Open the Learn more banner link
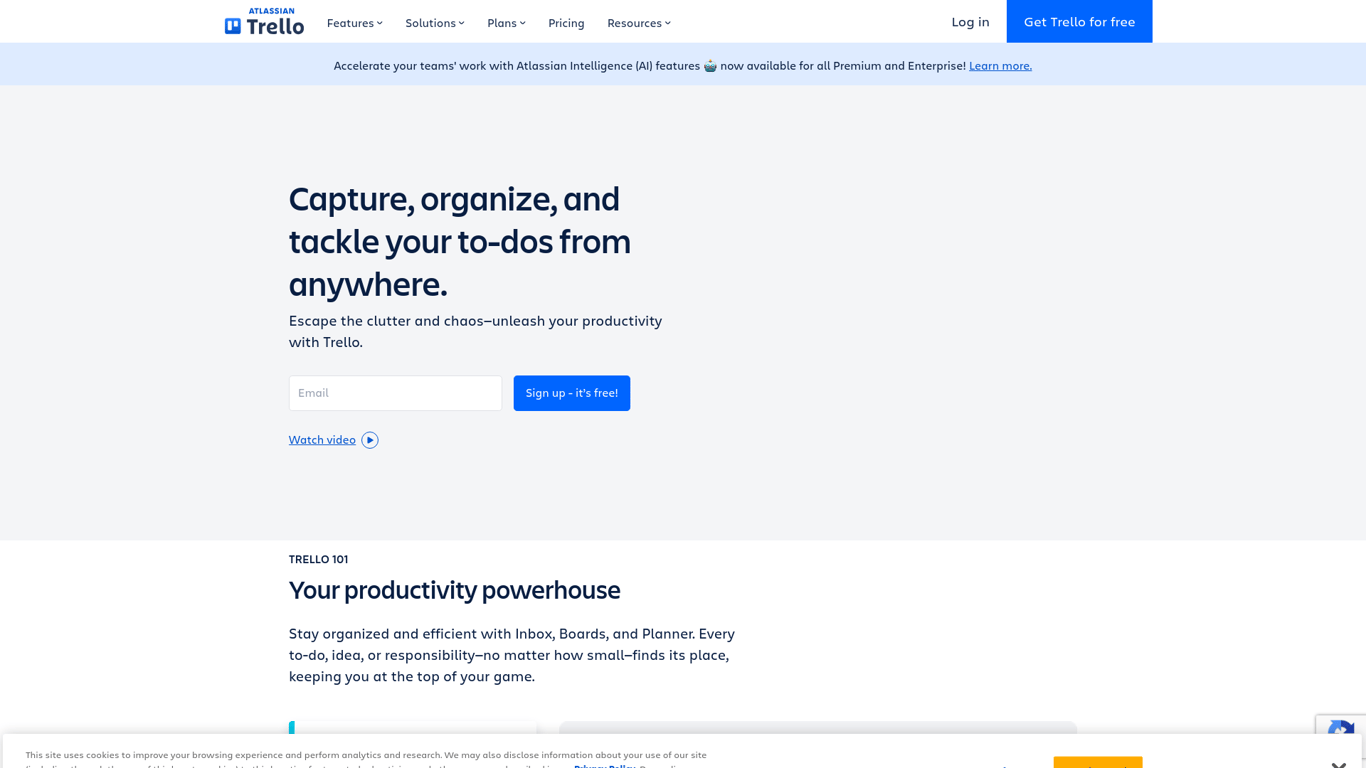The image size is (1366, 768). pos(1000,66)
